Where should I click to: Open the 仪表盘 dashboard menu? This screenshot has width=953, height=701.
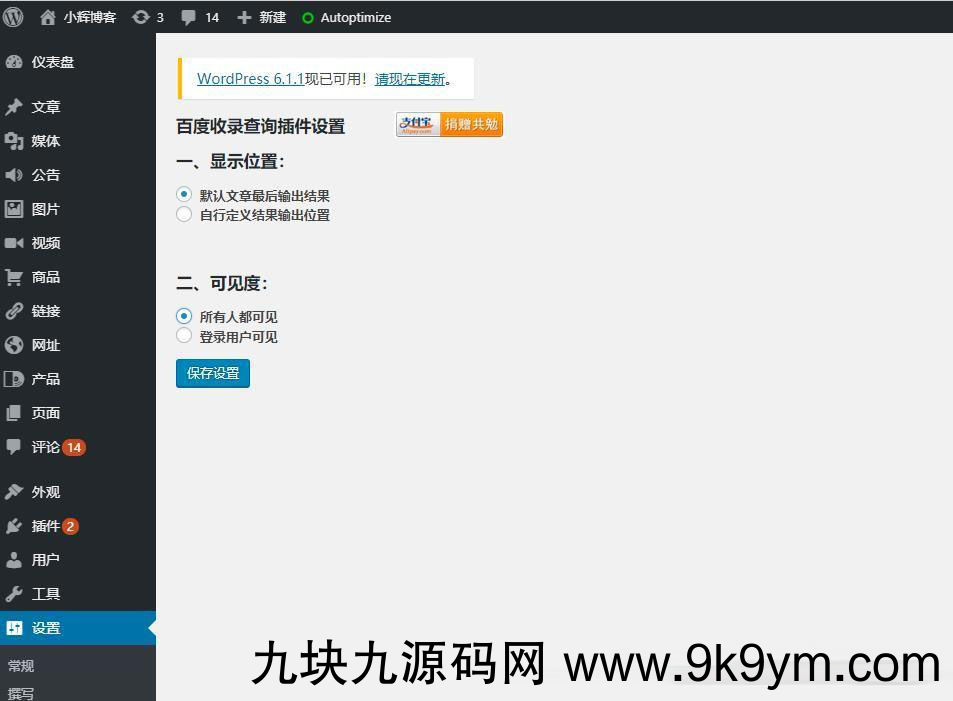click(x=52, y=62)
